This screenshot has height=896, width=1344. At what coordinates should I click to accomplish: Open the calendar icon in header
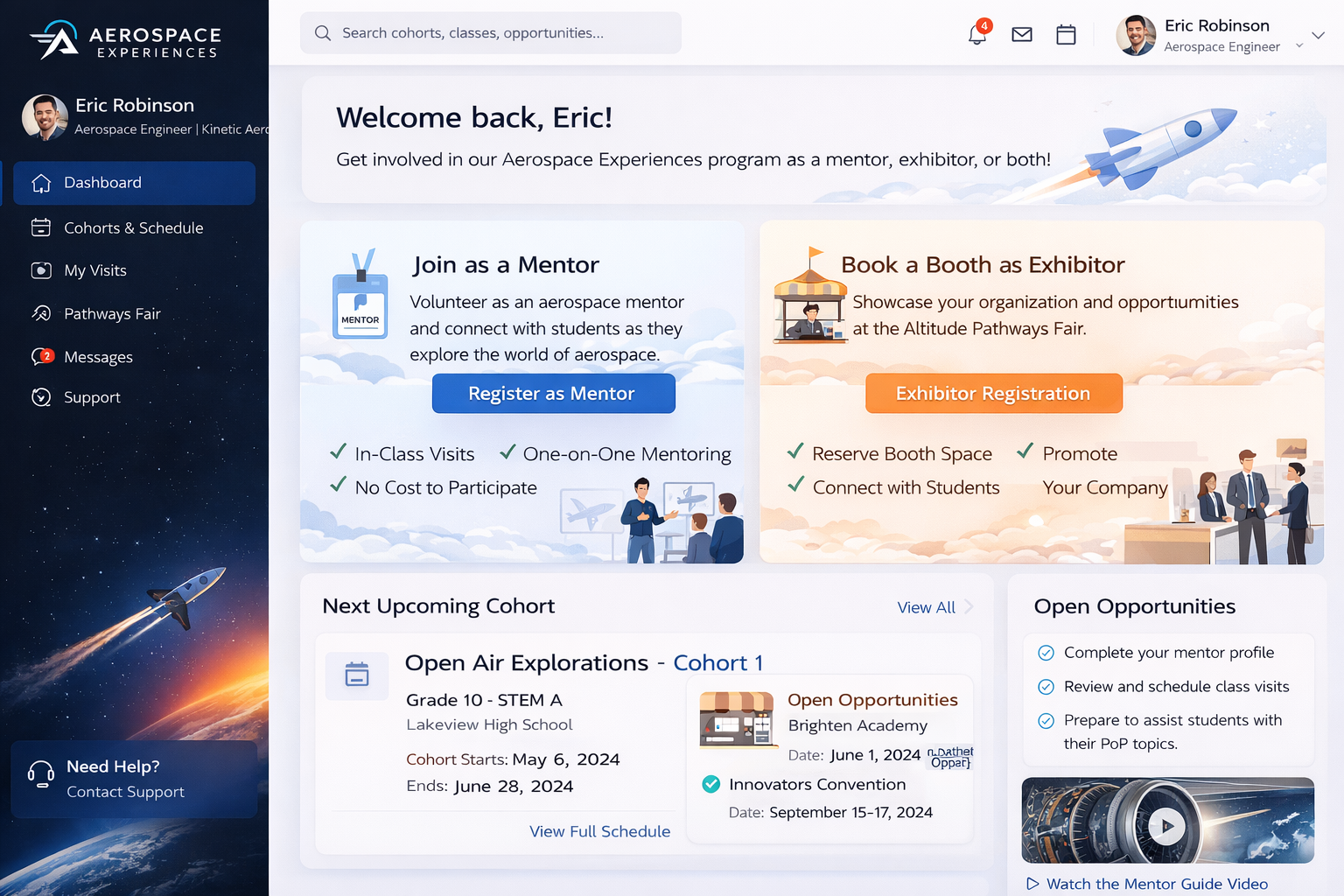click(1066, 35)
